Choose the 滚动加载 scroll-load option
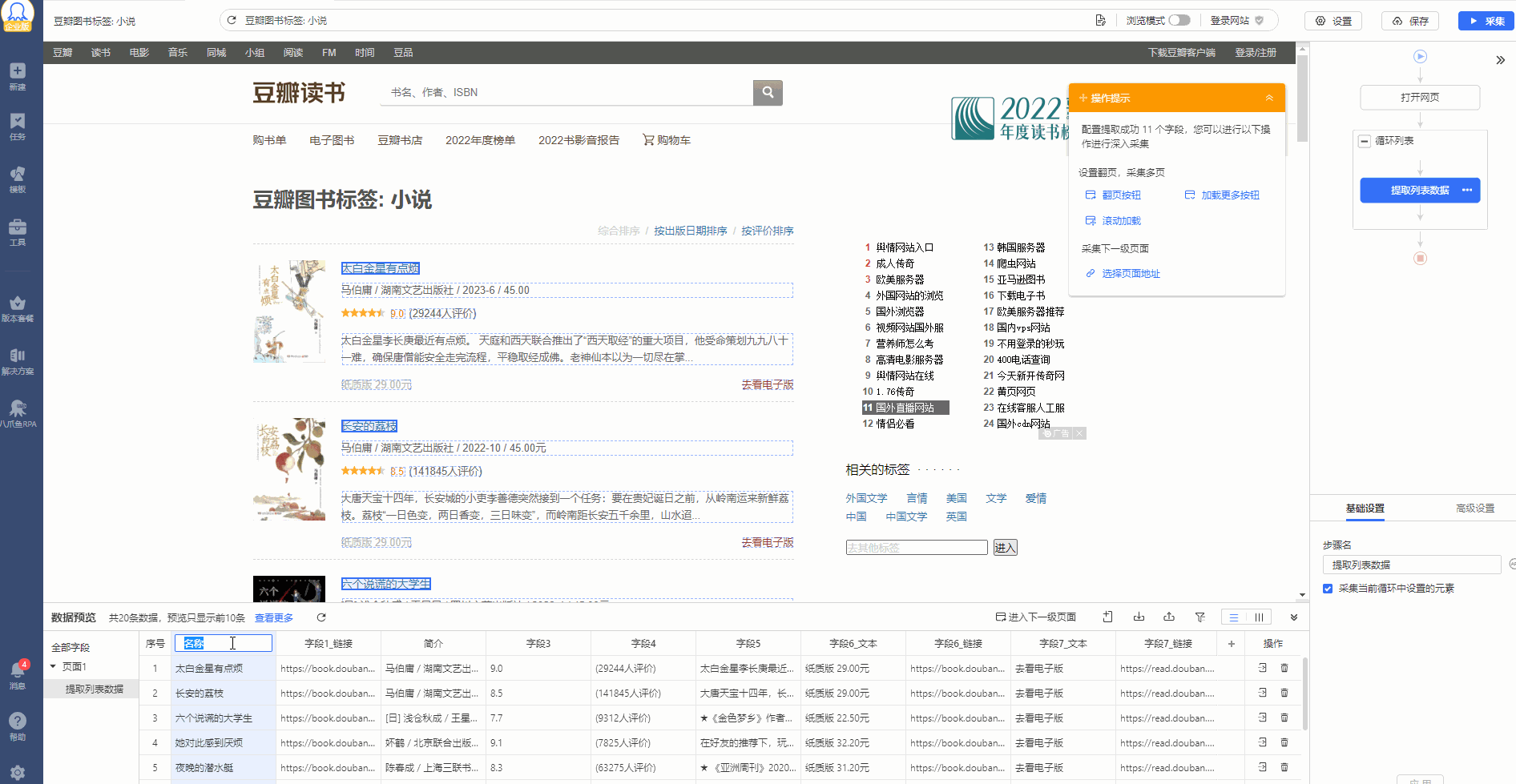Viewport: 1516px width, 784px height. click(1113, 221)
